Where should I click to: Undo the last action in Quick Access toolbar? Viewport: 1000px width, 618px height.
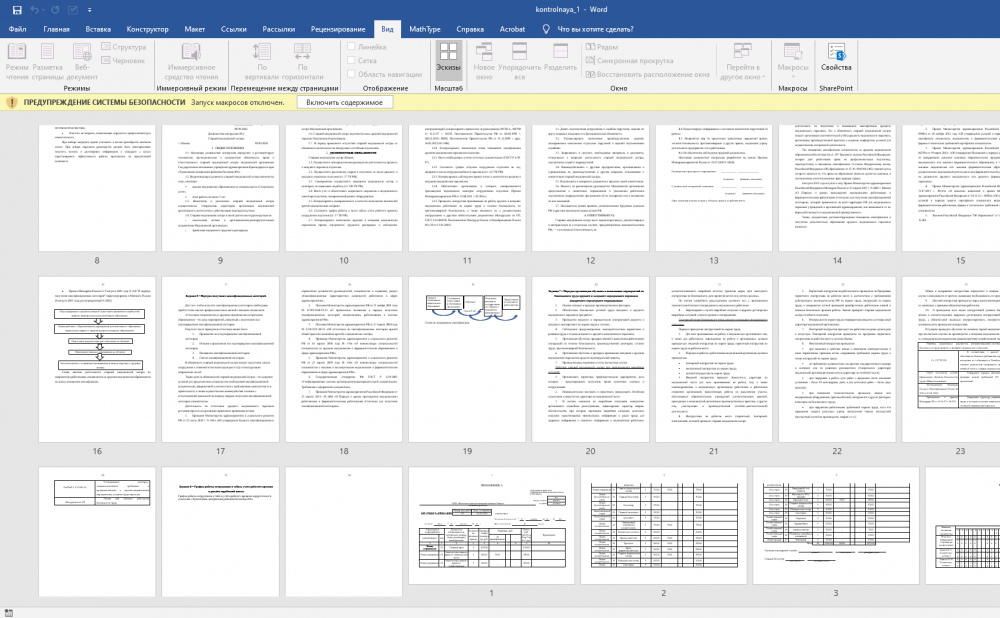(x=34, y=10)
